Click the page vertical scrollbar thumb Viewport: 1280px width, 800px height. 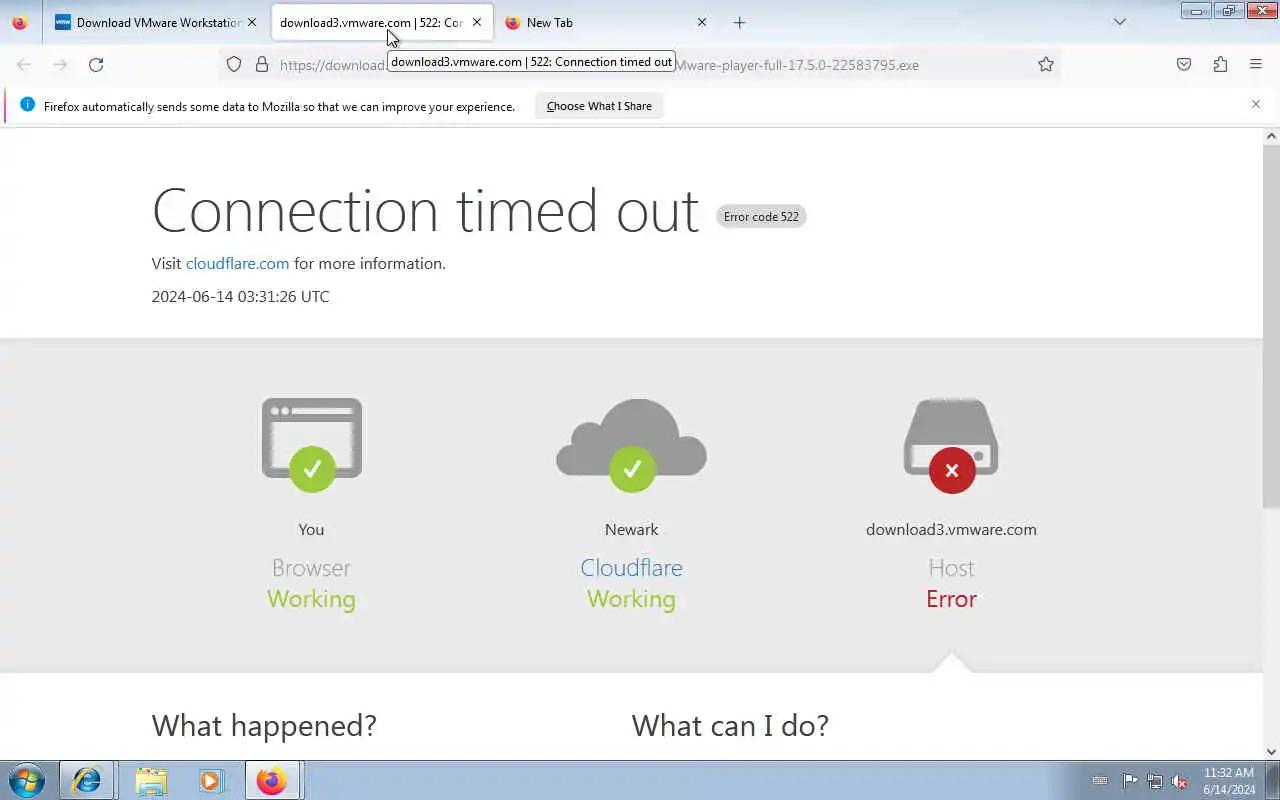coord(1271,325)
